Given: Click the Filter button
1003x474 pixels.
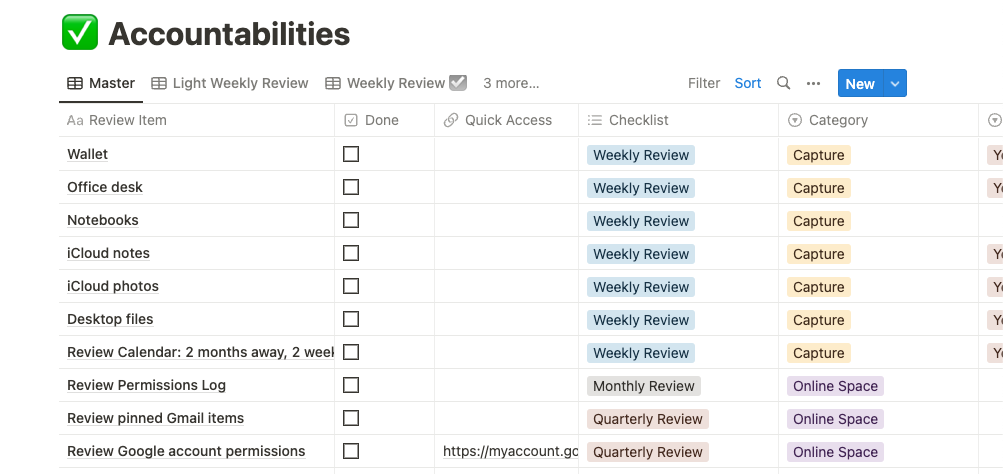Looking at the screenshot, I should click(x=704, y=83).
